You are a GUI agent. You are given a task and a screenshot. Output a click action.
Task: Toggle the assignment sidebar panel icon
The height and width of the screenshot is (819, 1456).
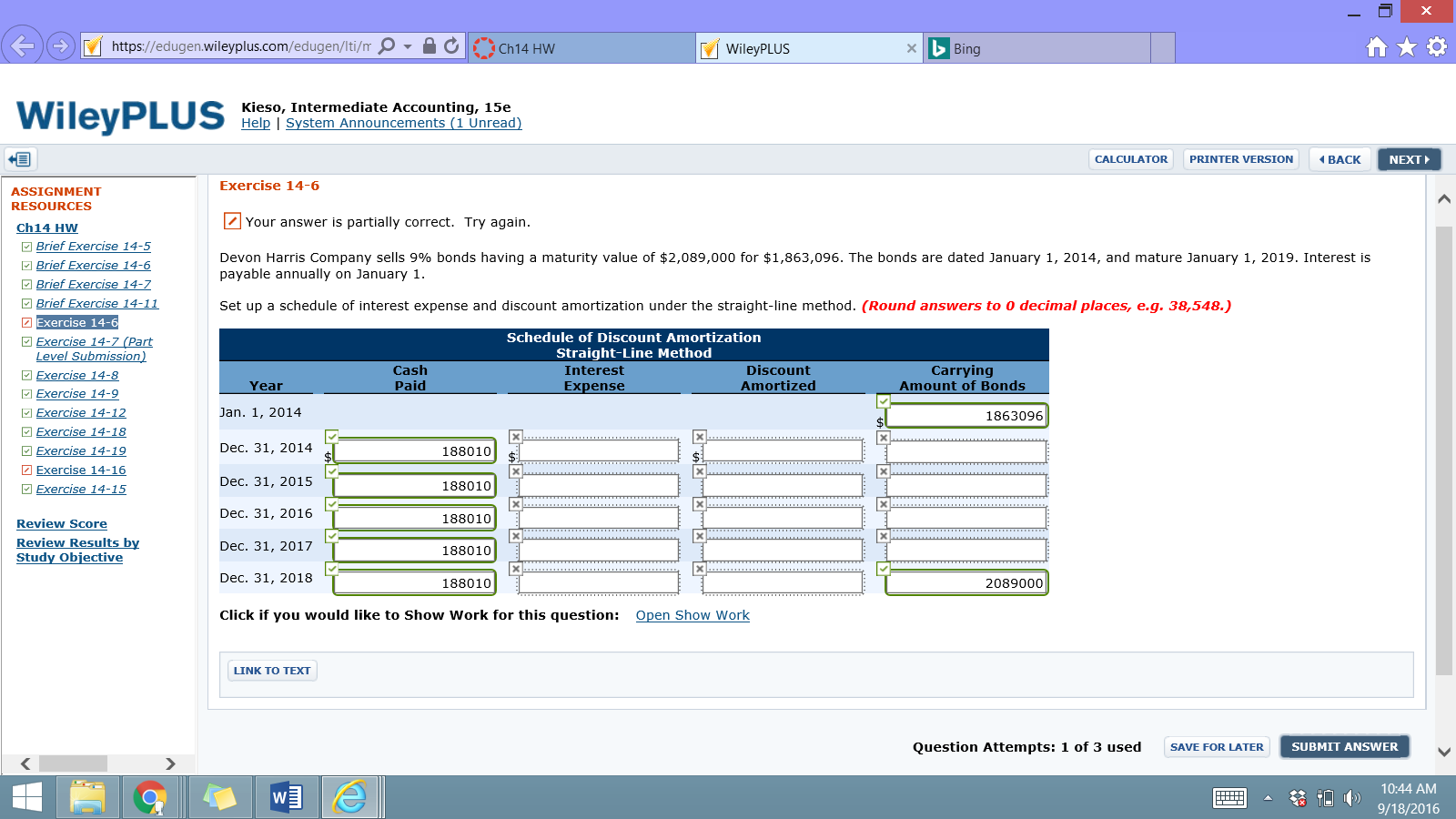(x=20, y=159)
